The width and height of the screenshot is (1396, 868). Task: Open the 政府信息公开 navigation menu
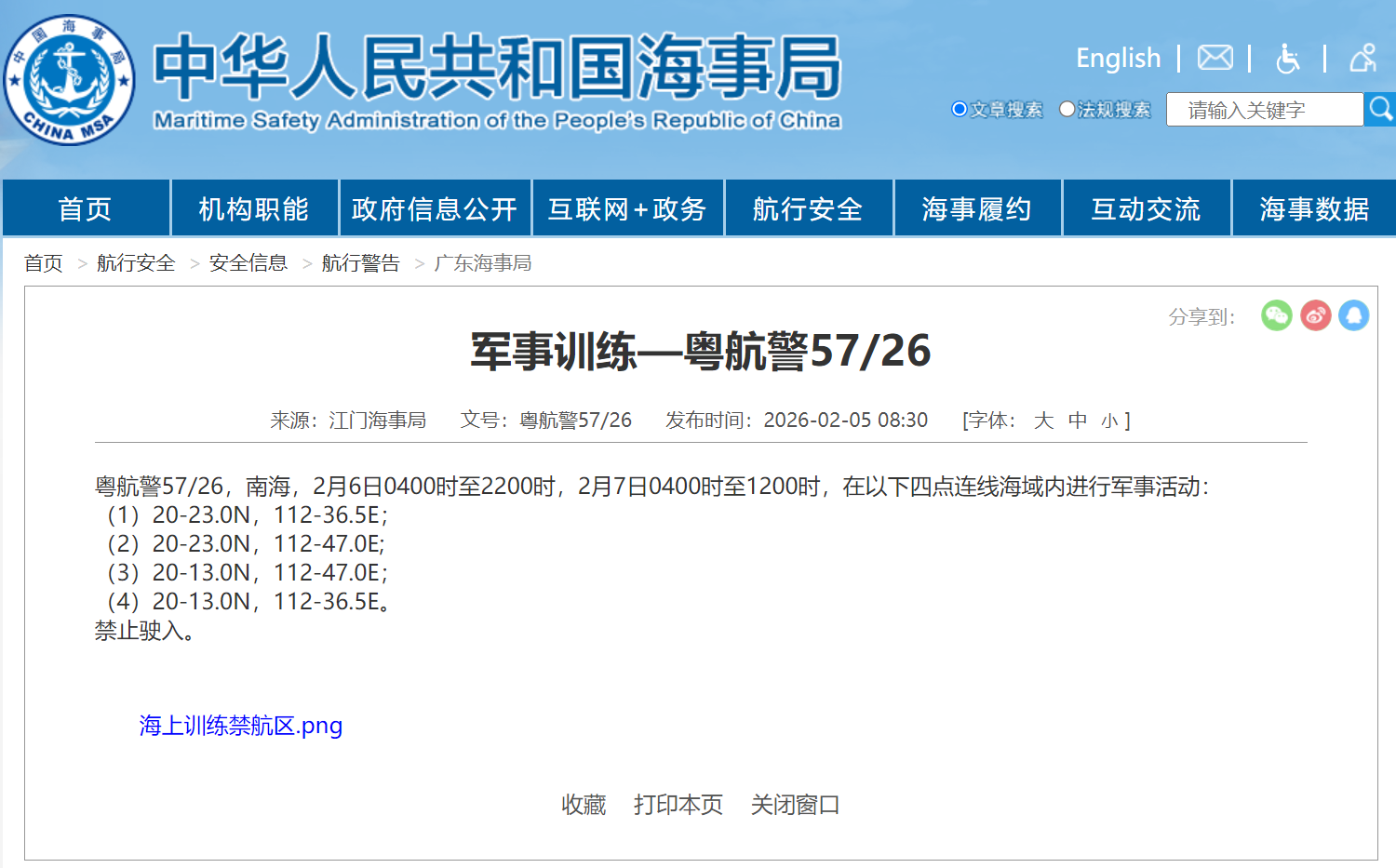click(435, 209)
